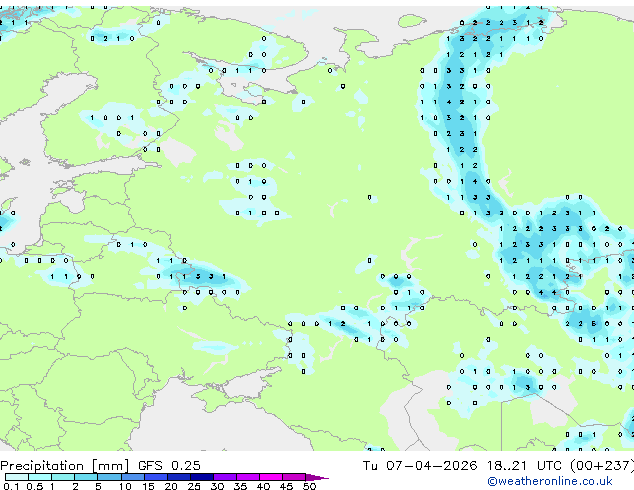Screen dimensions: 634x490
Task: Click the '45' legend scale label
Action: click(286, 486)
